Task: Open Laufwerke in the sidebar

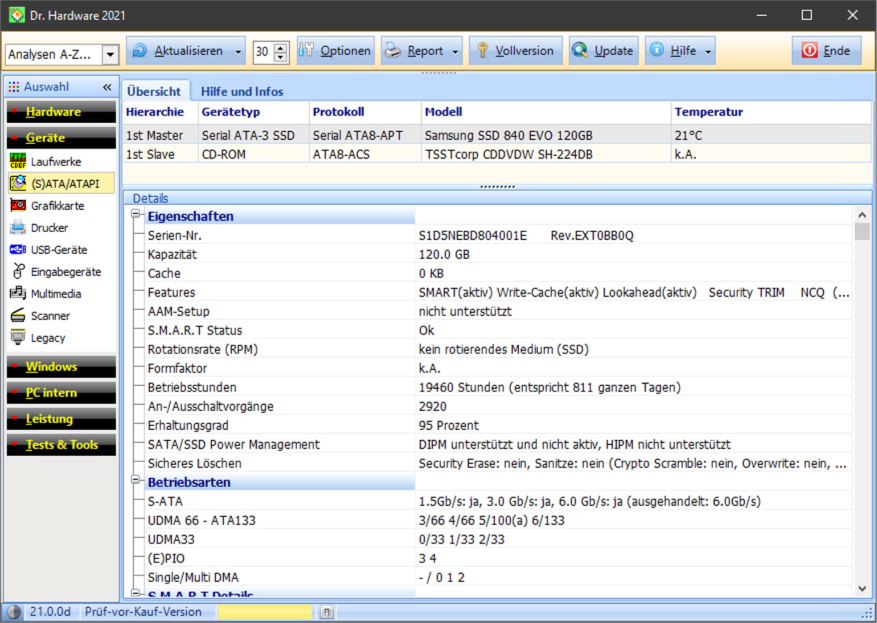Action: 56,161
